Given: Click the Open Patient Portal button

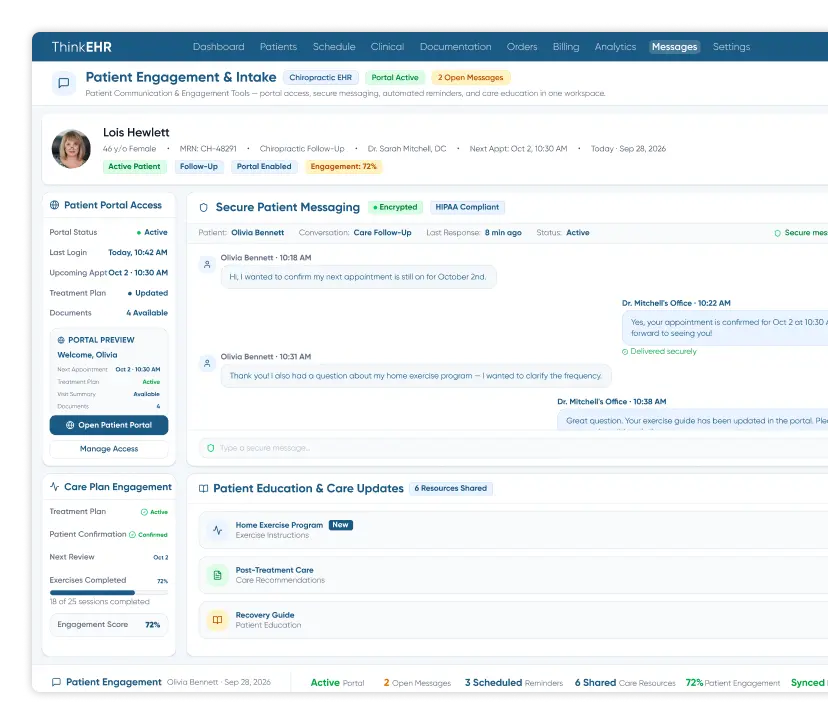Looking at the screenshot, I should click(109, 425).
